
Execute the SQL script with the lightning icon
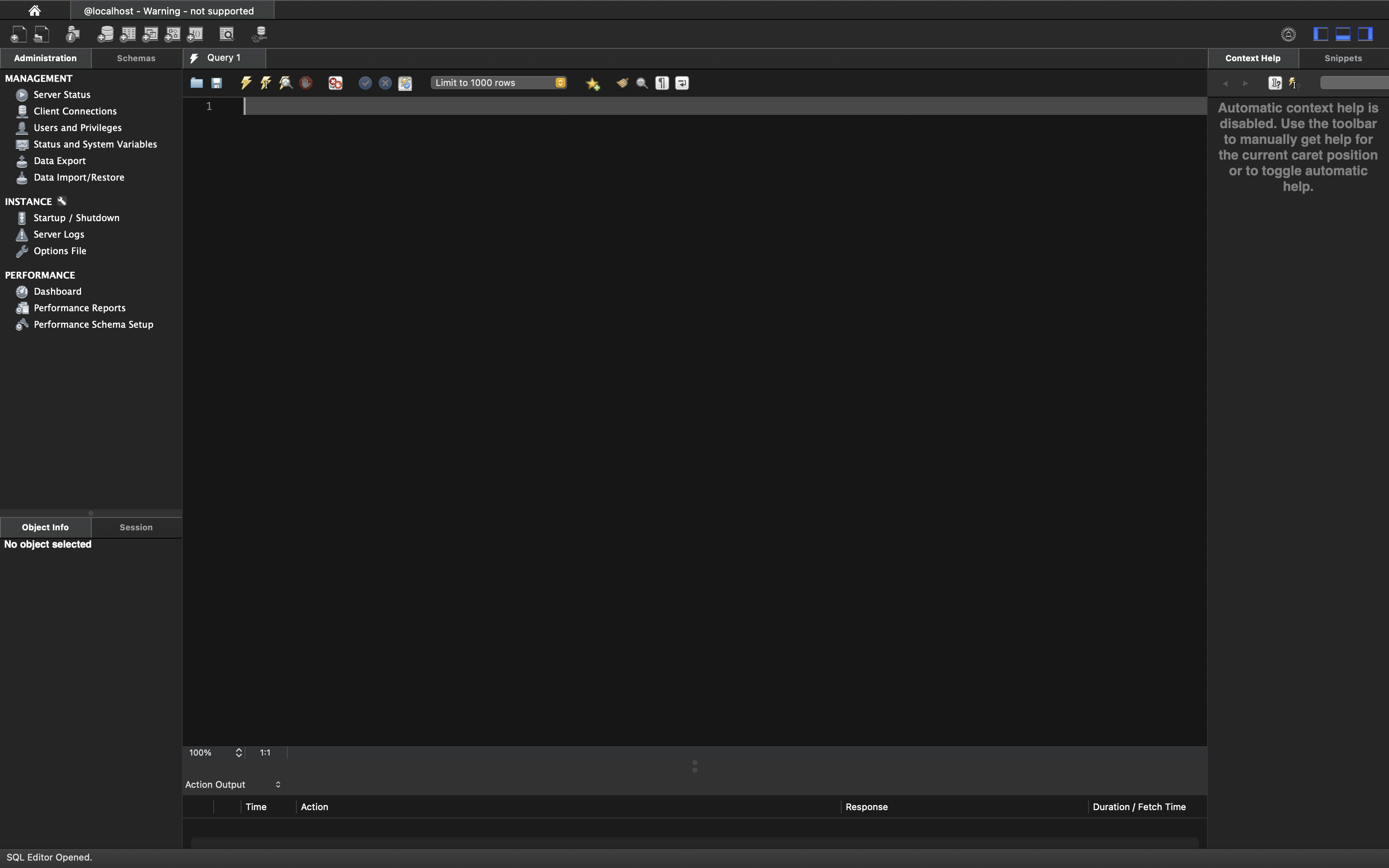(x=246, y=83)
